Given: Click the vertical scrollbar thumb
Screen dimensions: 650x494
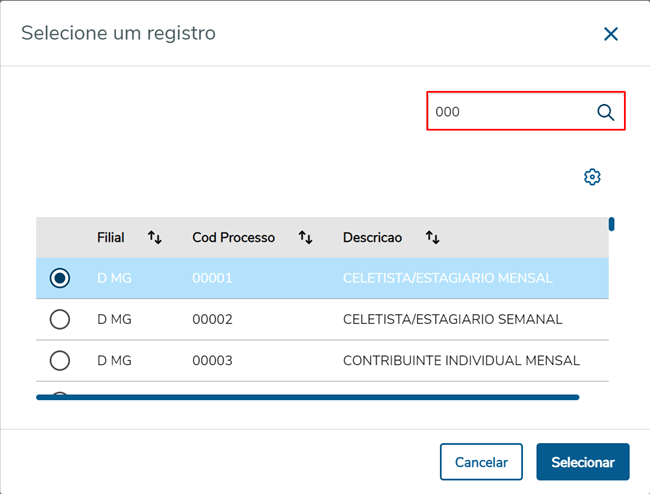Looking at the screenshot, I should pyautogui.click(x=611, y=224).
